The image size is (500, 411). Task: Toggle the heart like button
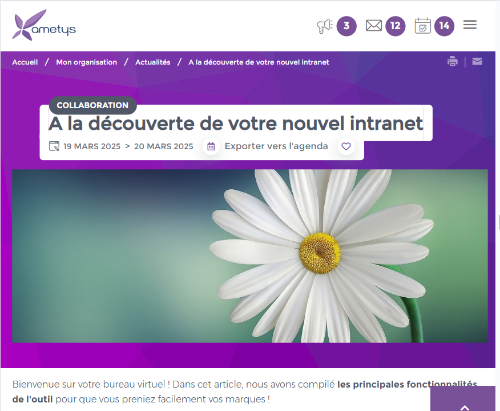346,146
